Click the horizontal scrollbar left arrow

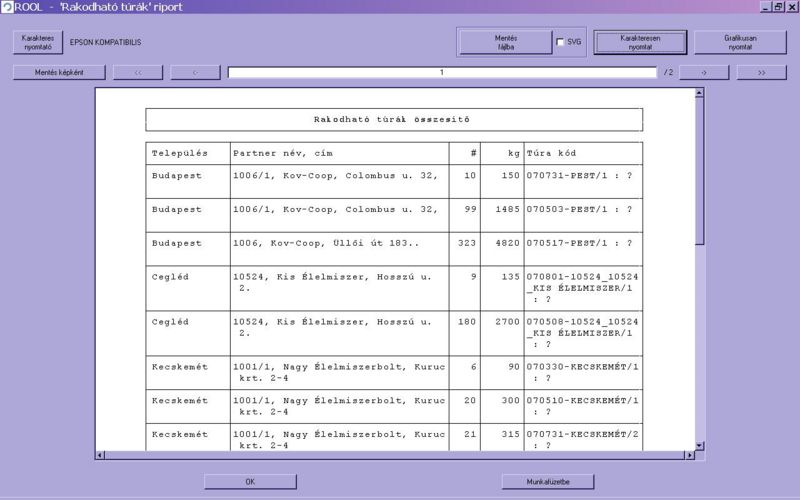tap(100, 455)
